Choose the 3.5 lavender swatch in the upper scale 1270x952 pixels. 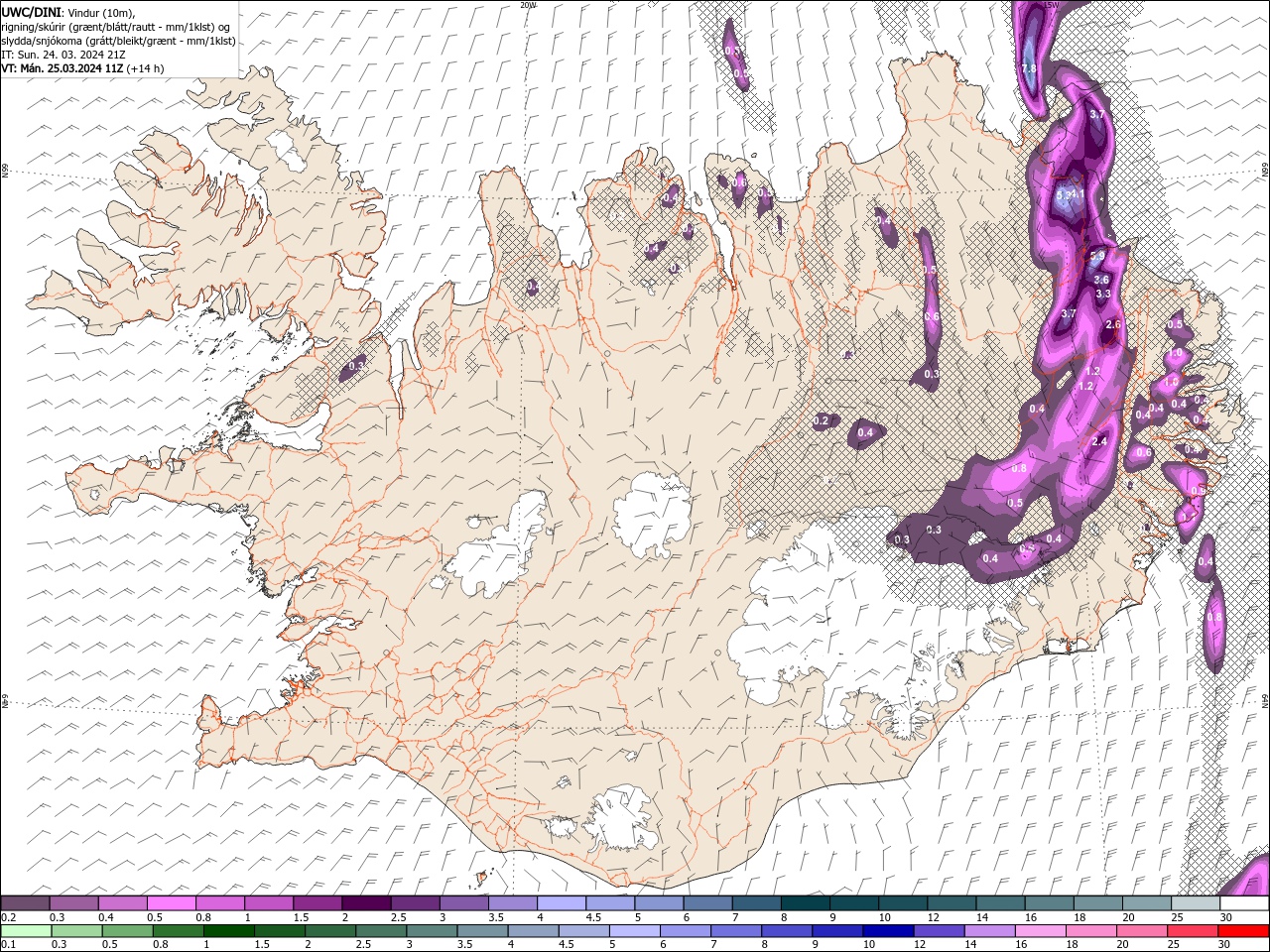pos(512,903)
